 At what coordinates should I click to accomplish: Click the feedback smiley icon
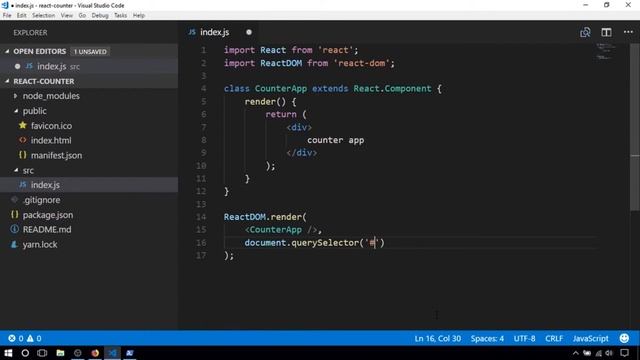(x=624, y=338)
